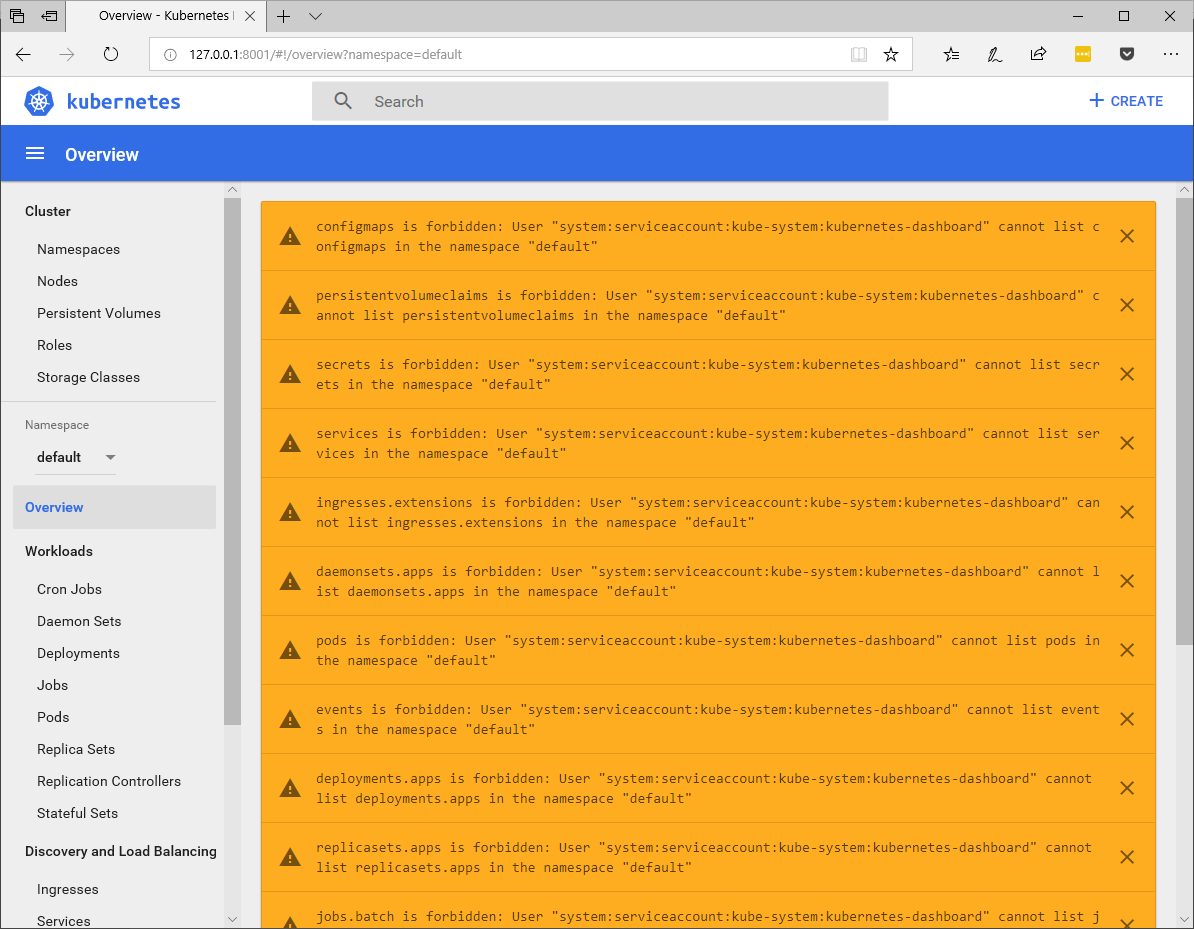Dismiss the pods forbidden warning

(x=1127, y=650)
